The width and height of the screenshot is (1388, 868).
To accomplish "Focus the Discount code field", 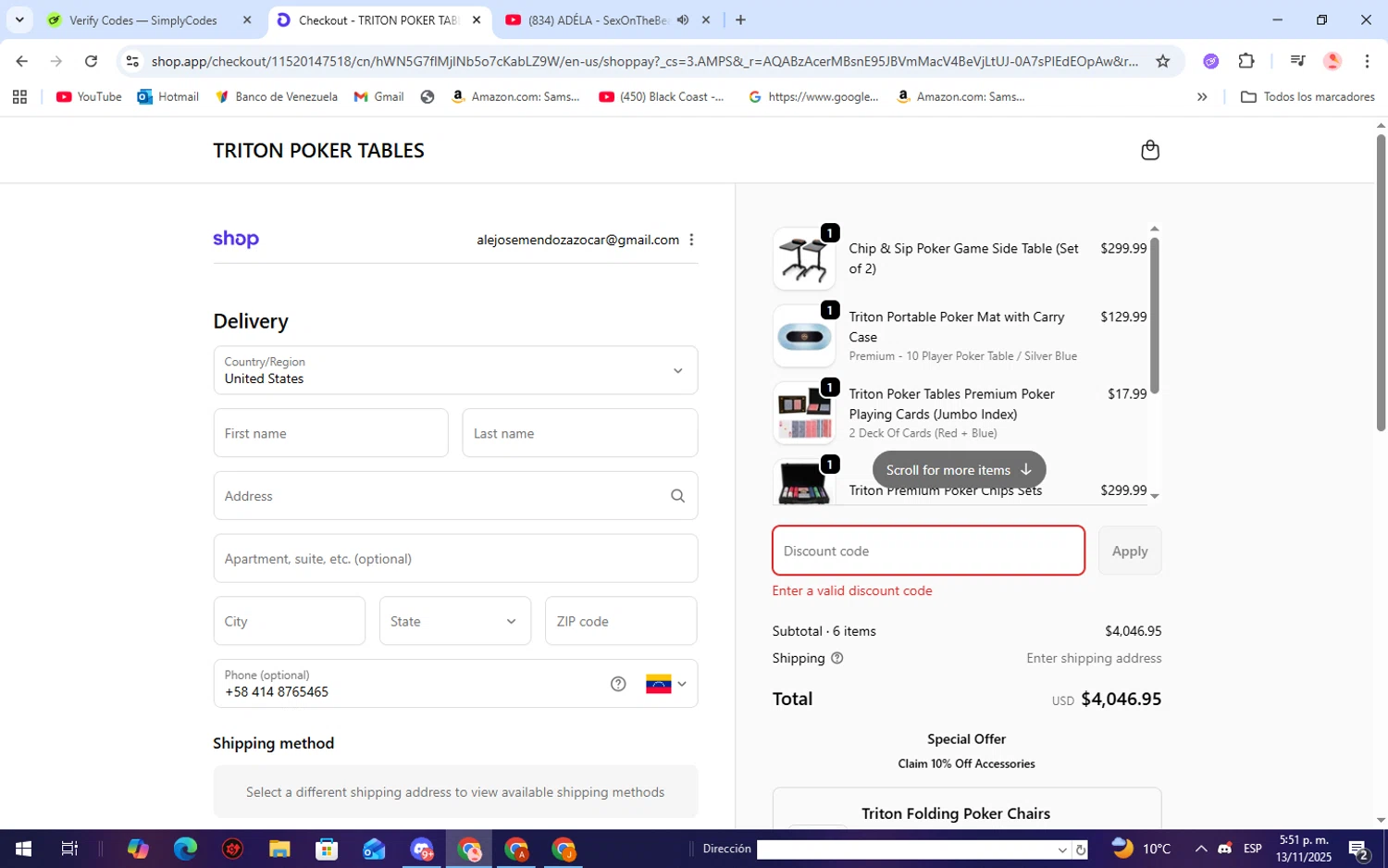I will point(928,551).
